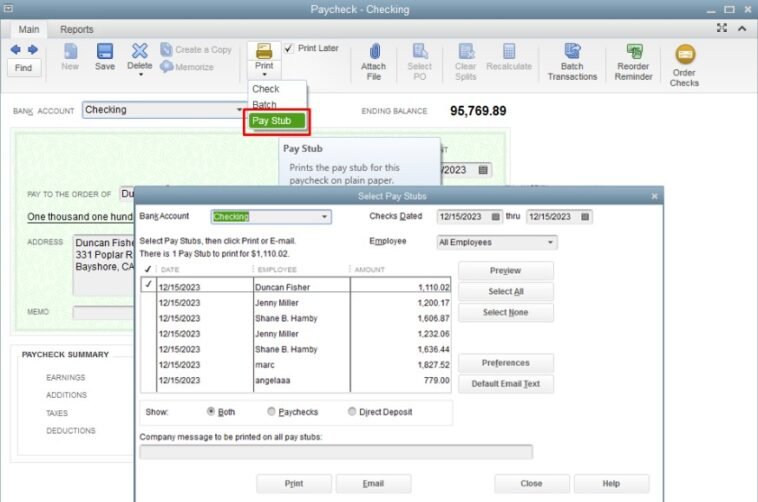
Task: Click the Select All button
Action: click(x=506, y=292)
